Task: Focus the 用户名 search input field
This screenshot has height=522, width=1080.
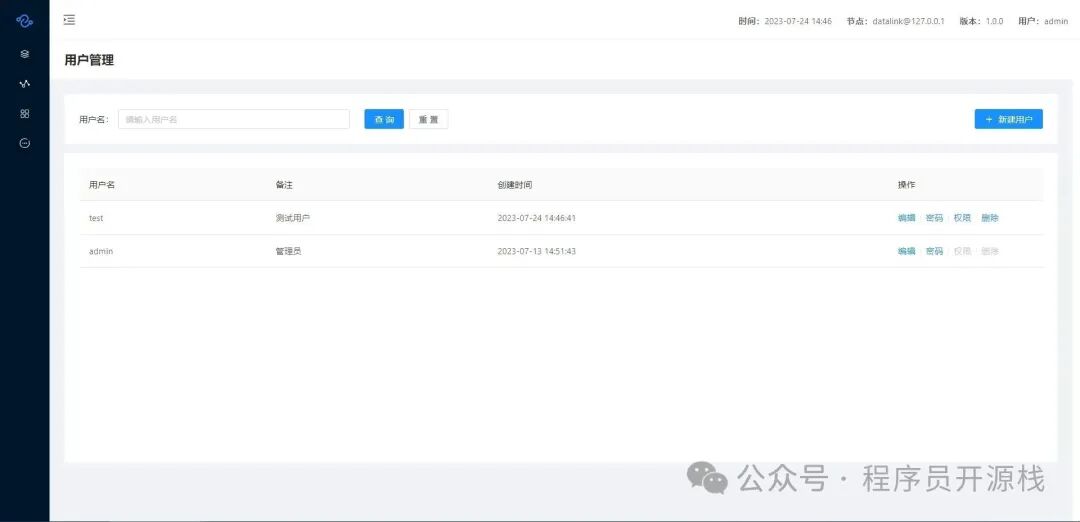Action: coord(234,119)
